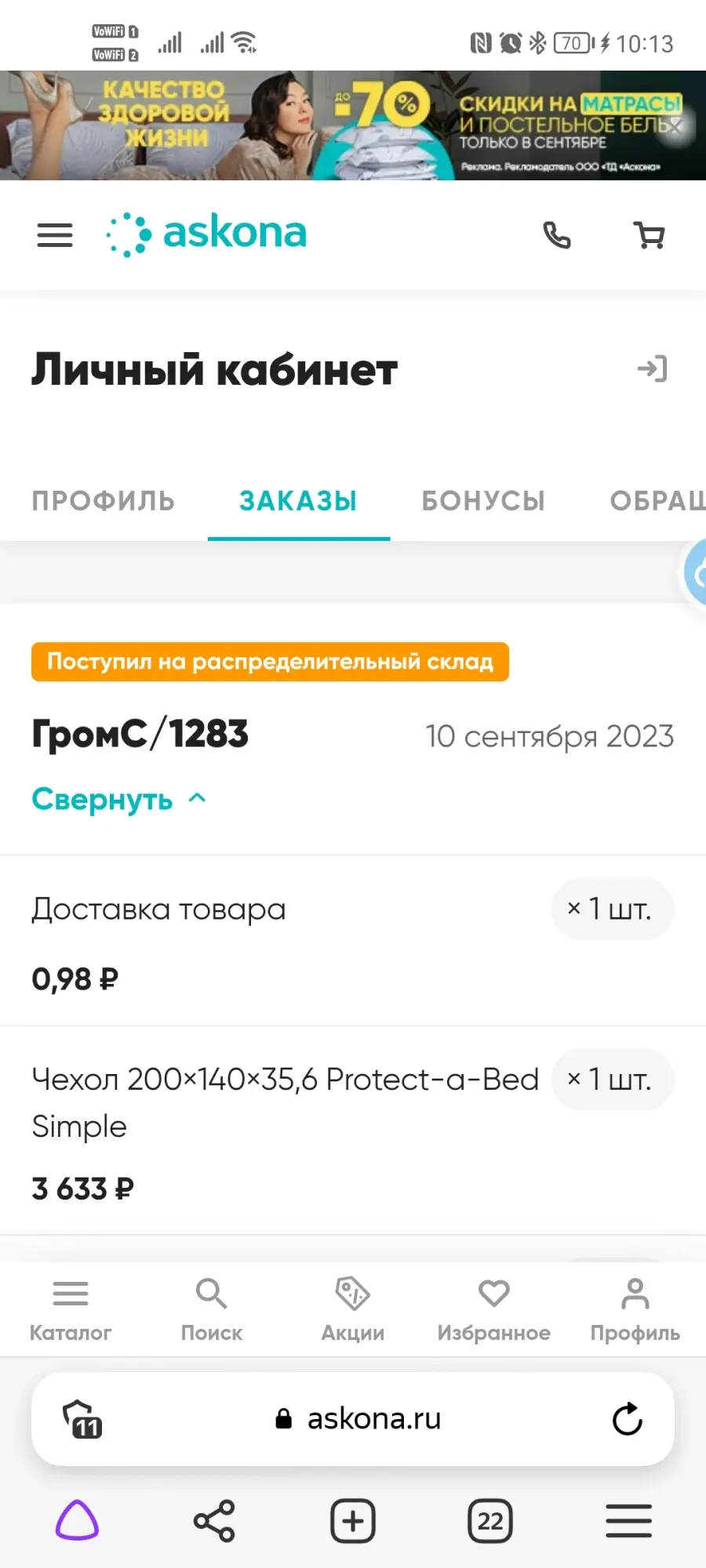Open the hamburger menu beside the askona logo

[x=55, y=235]
